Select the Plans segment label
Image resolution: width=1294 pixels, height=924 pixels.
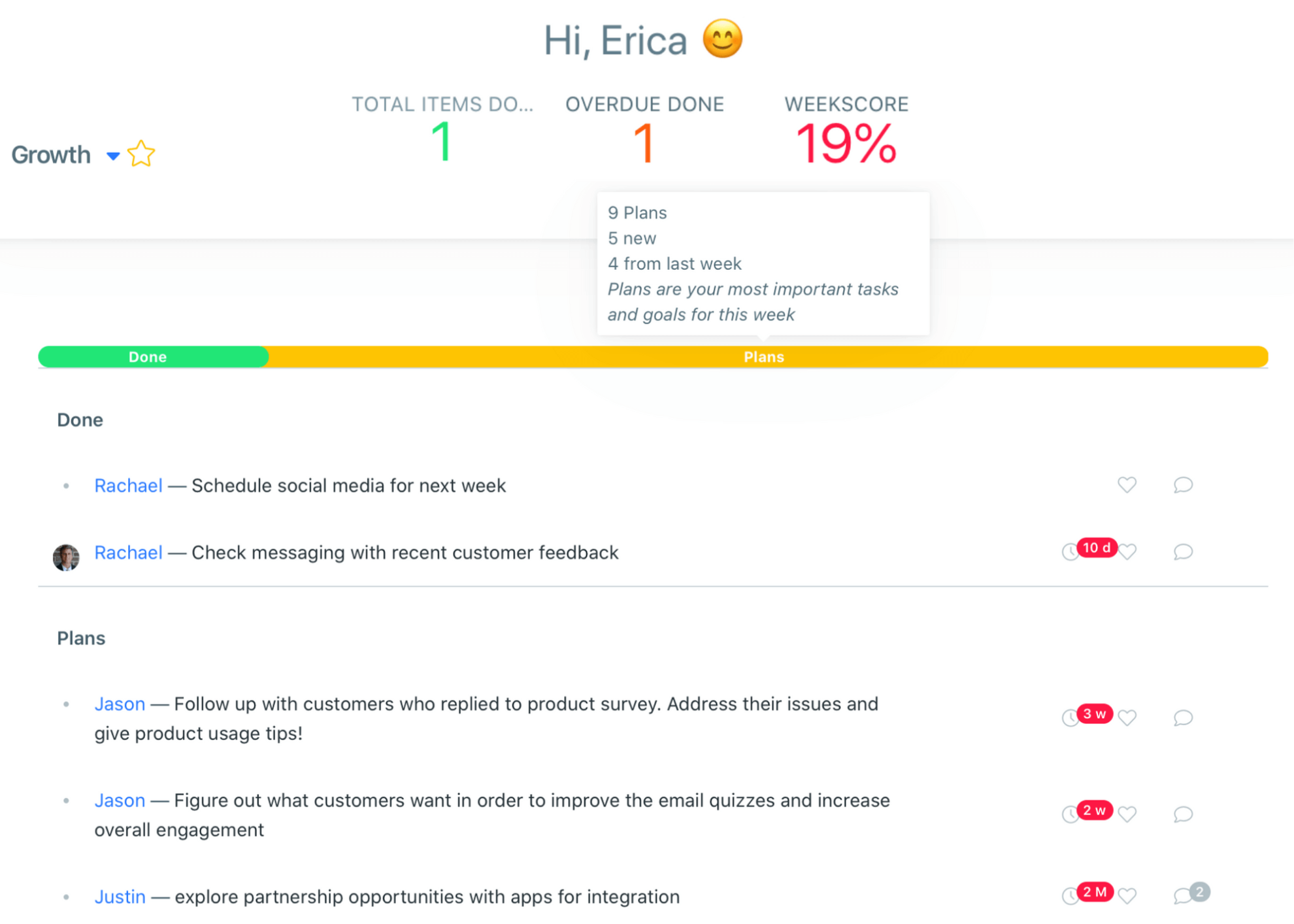coord(763,357)
